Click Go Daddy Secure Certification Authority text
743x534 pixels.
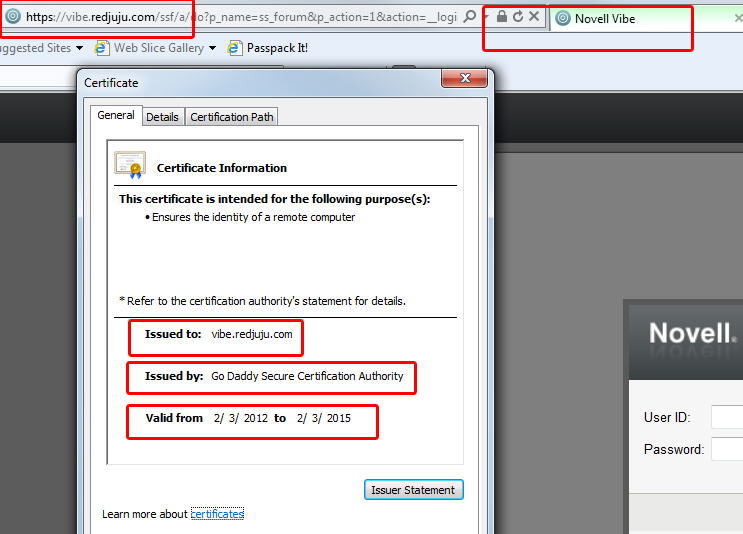(x=307, y=376)
